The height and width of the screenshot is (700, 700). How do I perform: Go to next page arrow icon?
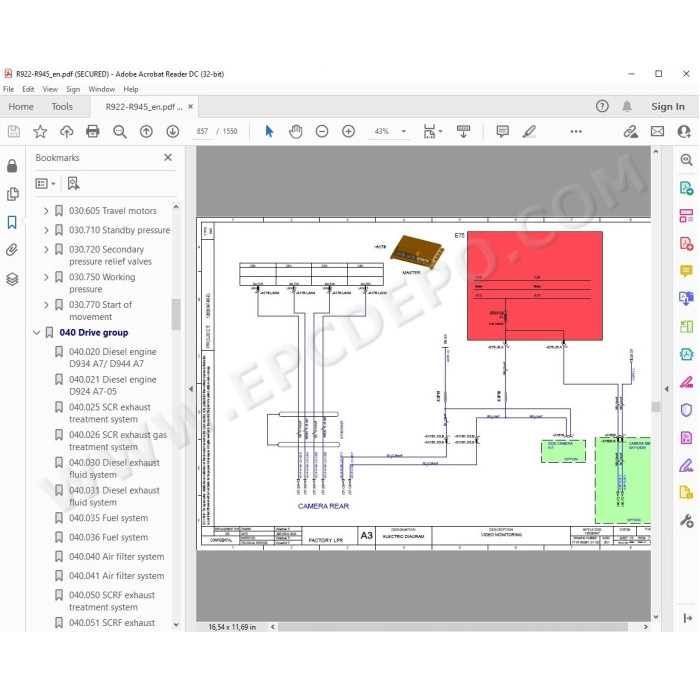(173, 131)
